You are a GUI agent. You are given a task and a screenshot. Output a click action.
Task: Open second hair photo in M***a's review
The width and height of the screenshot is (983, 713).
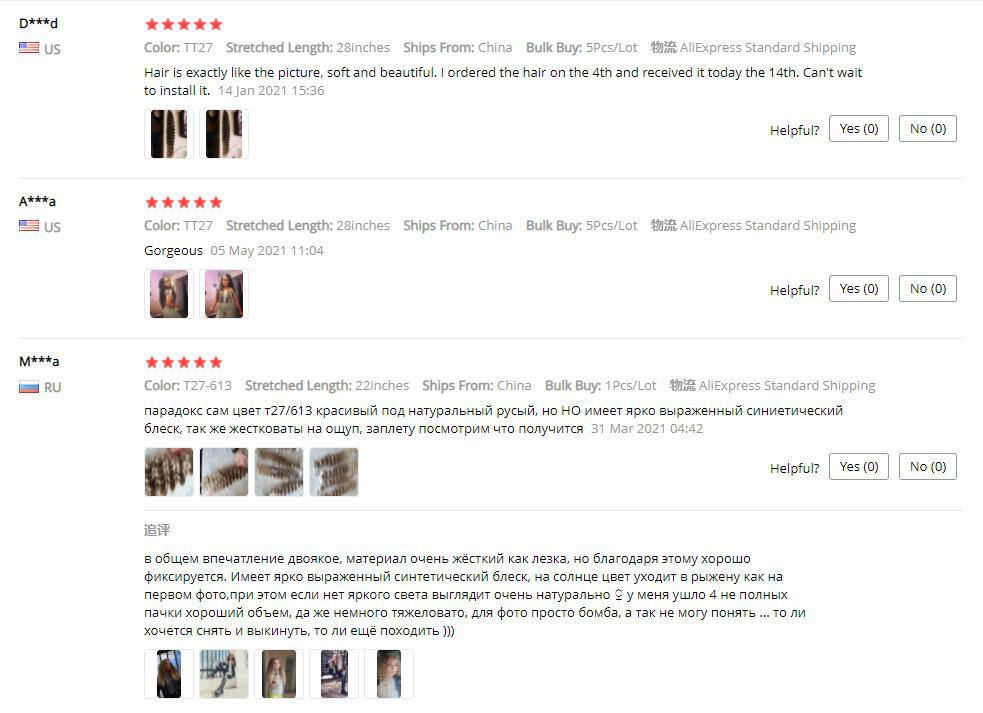point(224,472)
